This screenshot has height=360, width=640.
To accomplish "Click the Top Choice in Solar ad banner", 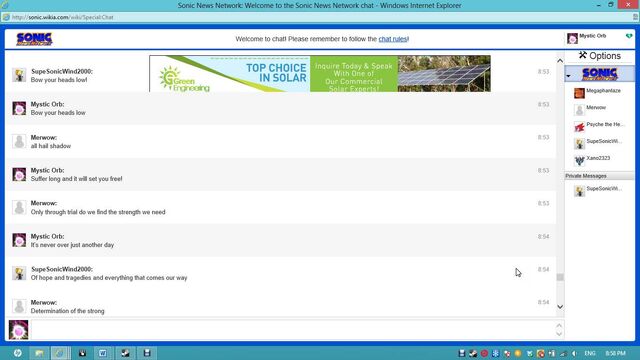I will click(320, 73).
